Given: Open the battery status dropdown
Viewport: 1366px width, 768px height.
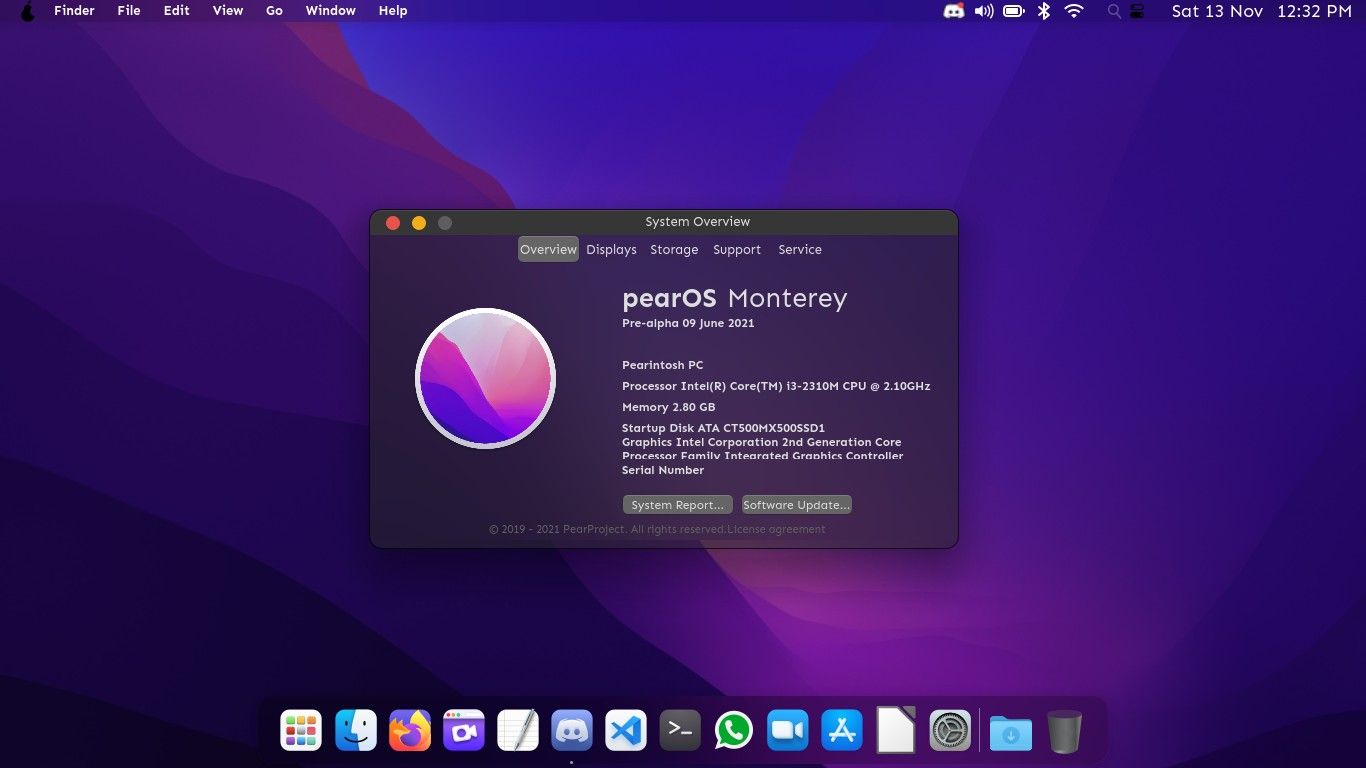Looking at the screenshot, I should click(x=1013, y=11).
